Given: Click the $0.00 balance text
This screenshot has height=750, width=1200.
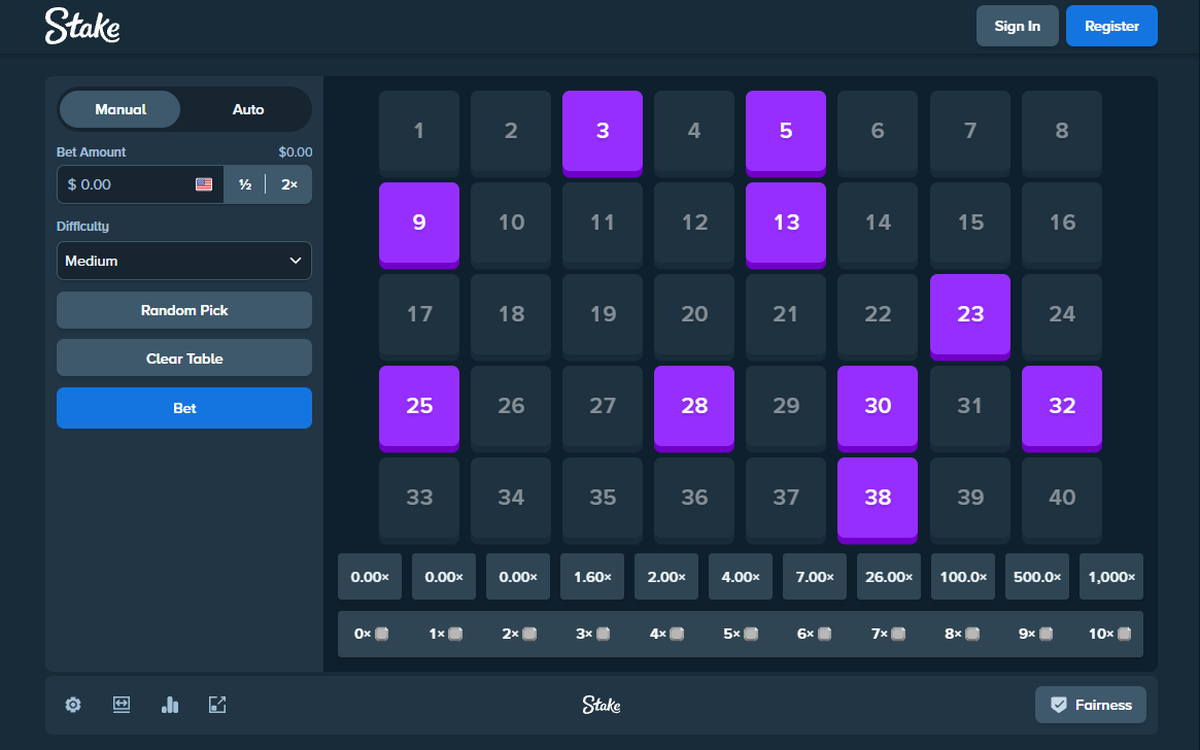Looking at the screenshot, I should [295, 152].
